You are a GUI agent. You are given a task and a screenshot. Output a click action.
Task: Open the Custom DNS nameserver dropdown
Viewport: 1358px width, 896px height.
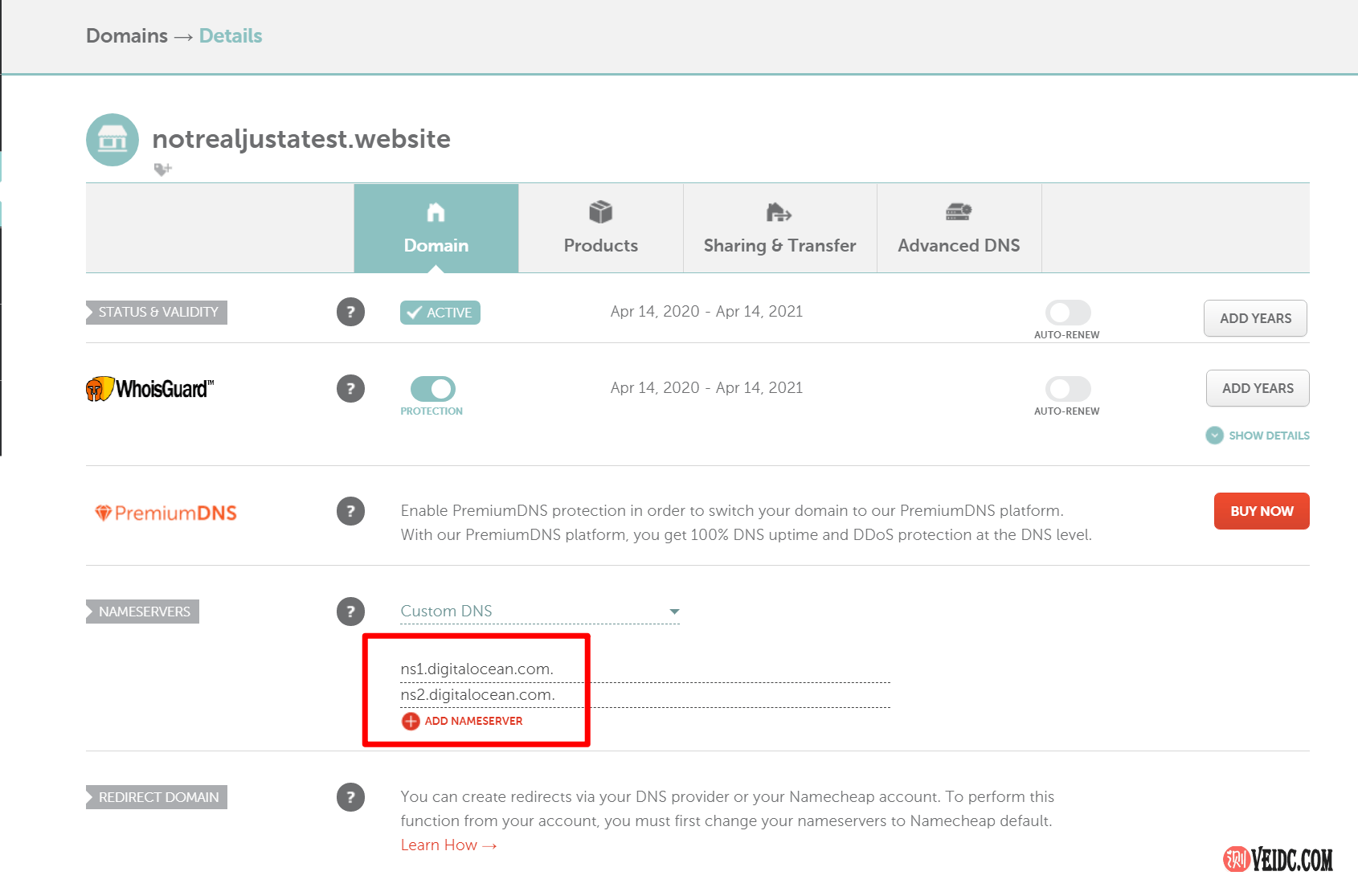[x=540, y=612]
